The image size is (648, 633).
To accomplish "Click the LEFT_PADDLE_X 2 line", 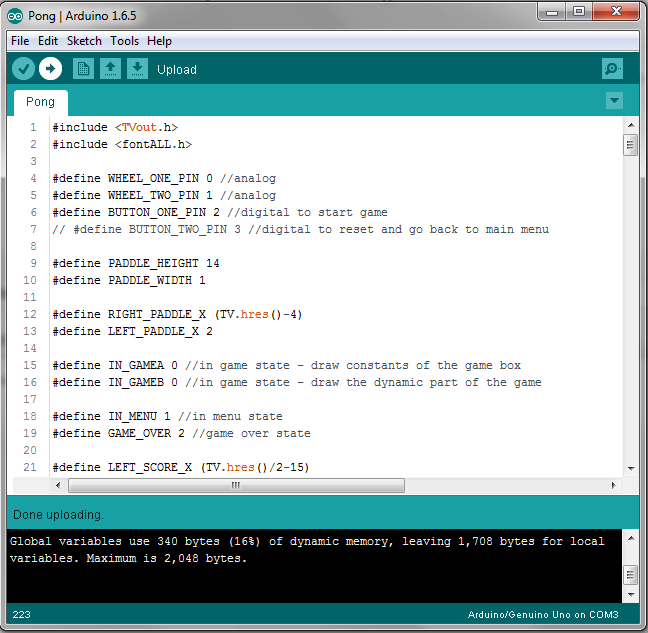I will point(133,331).
